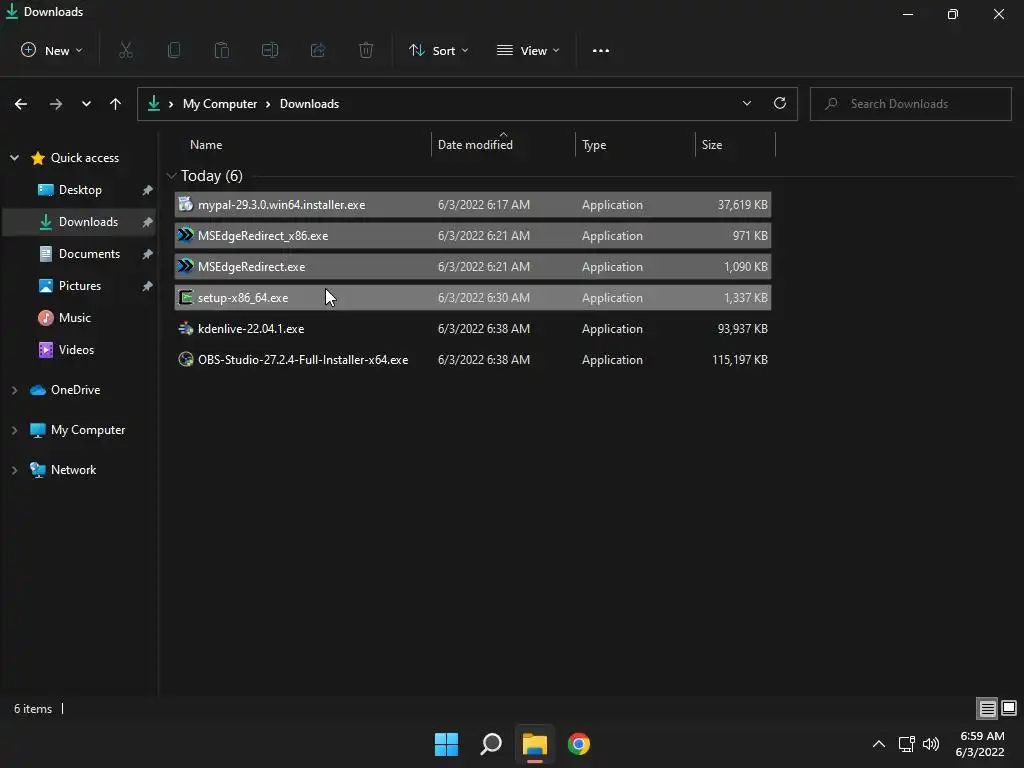Screen dimensions: 1024x768
Task: Click the Paste toolbar icon
Action: (x=222, y=50)
